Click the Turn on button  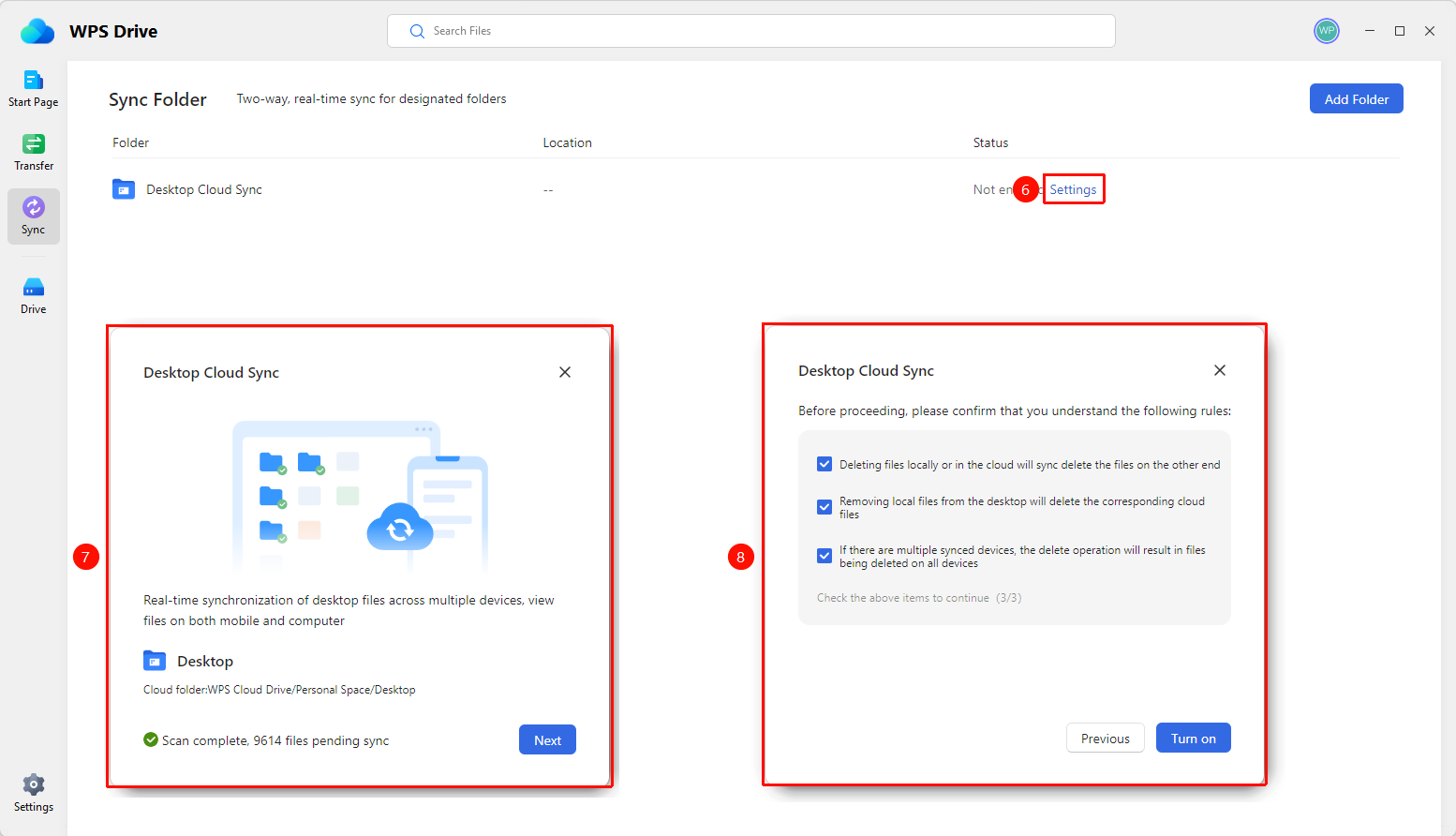1193,738
